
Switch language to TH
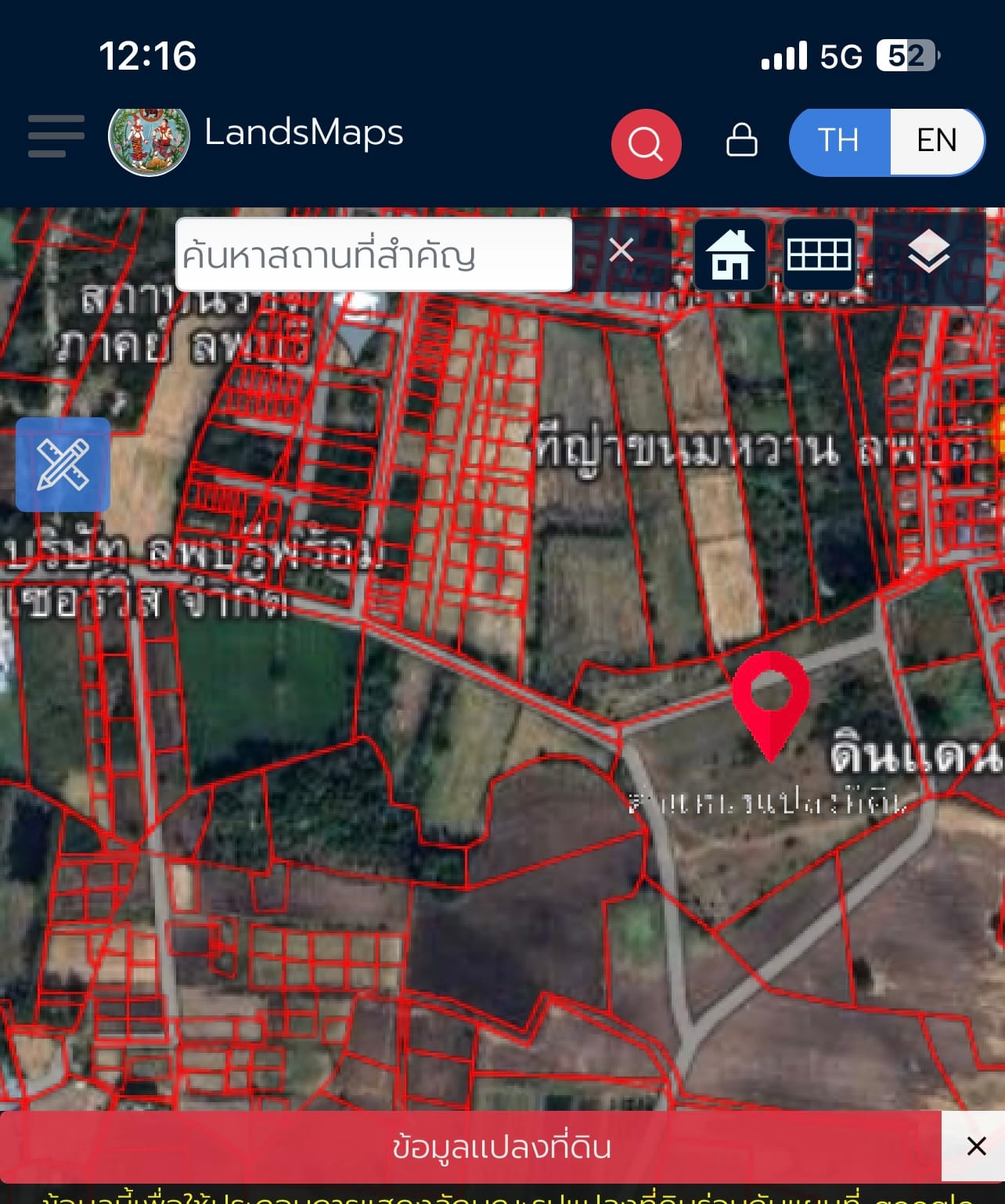tap(839, 141)
